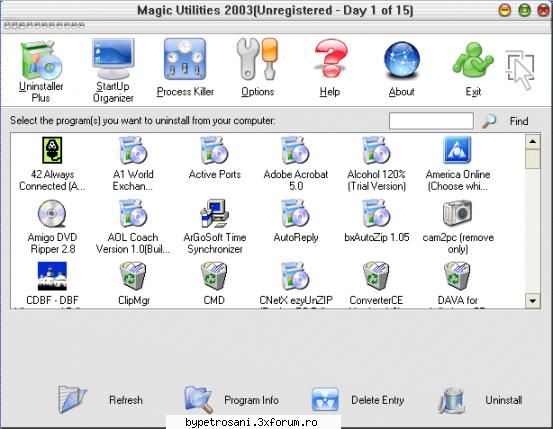
Task: Select the cam2pc (remove only) camera icon
Action: 457,213
